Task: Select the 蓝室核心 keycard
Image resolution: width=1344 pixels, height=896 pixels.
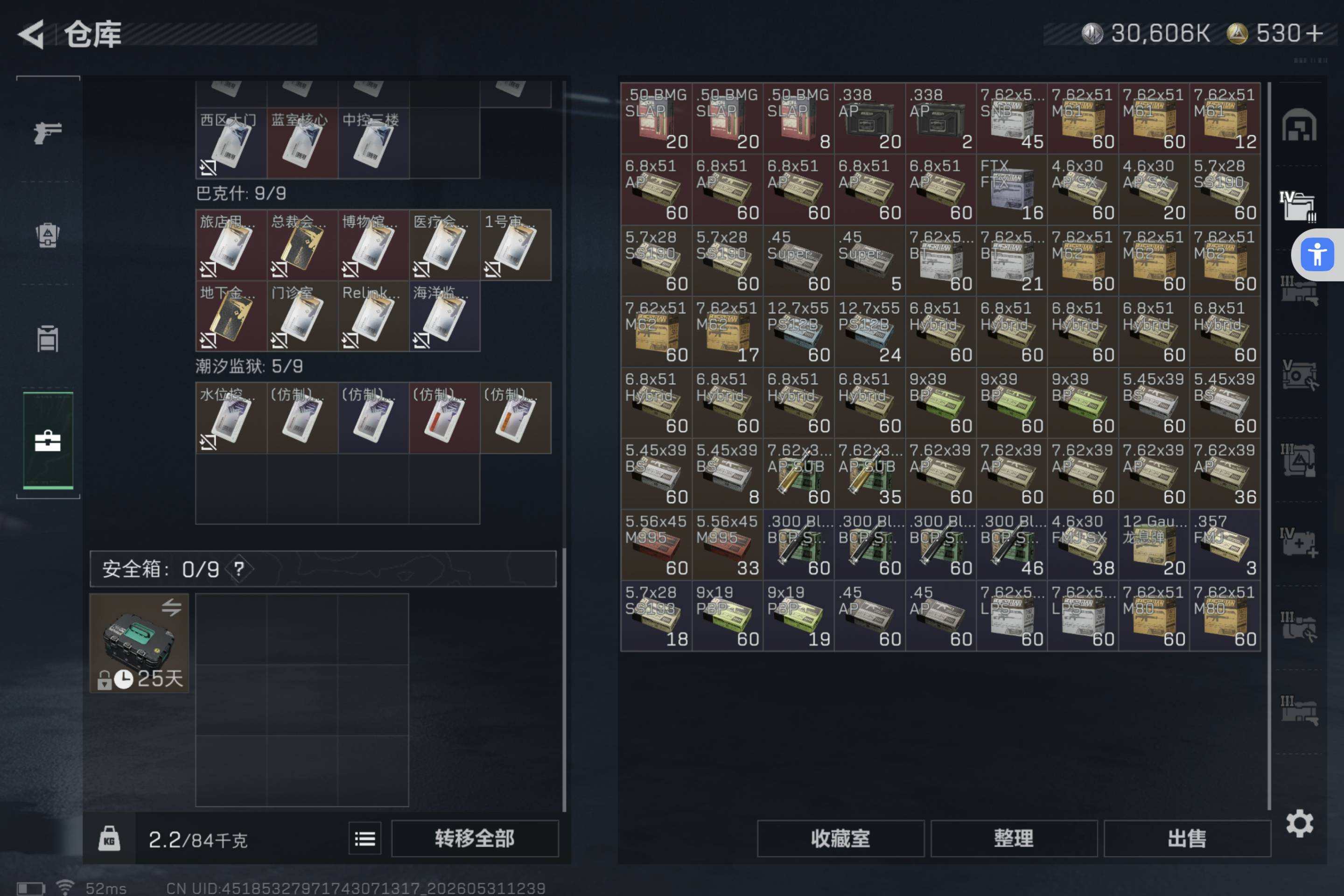Action: click(302, 143)
